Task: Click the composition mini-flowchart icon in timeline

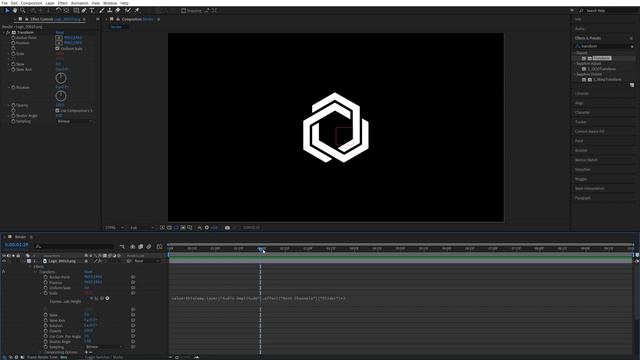Action: 122,247
